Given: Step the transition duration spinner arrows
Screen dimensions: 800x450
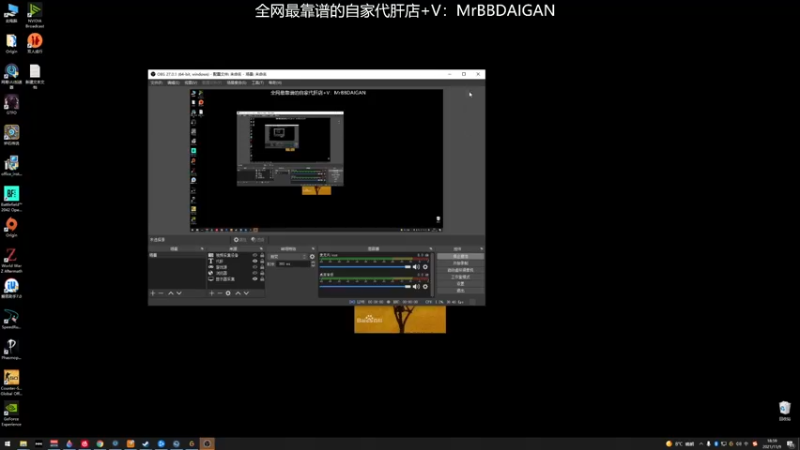Looking at the screenshot, I should 313,264.
